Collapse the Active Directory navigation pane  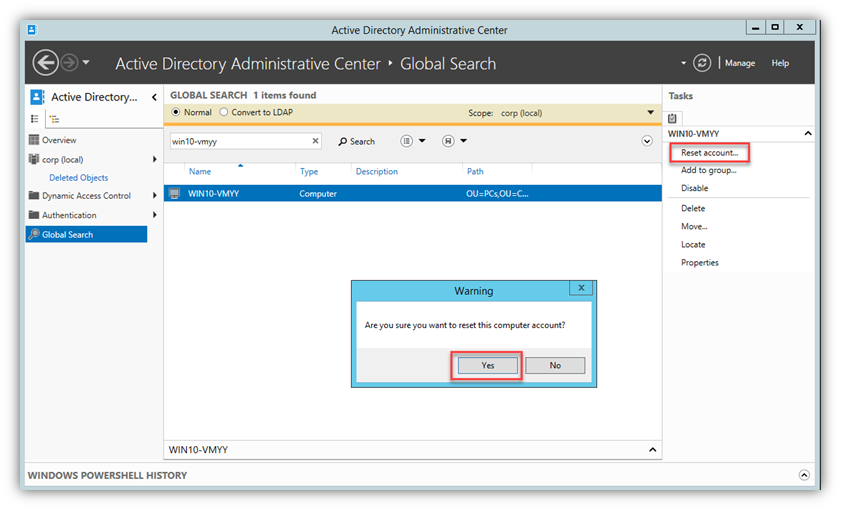[x=154, y=97]
